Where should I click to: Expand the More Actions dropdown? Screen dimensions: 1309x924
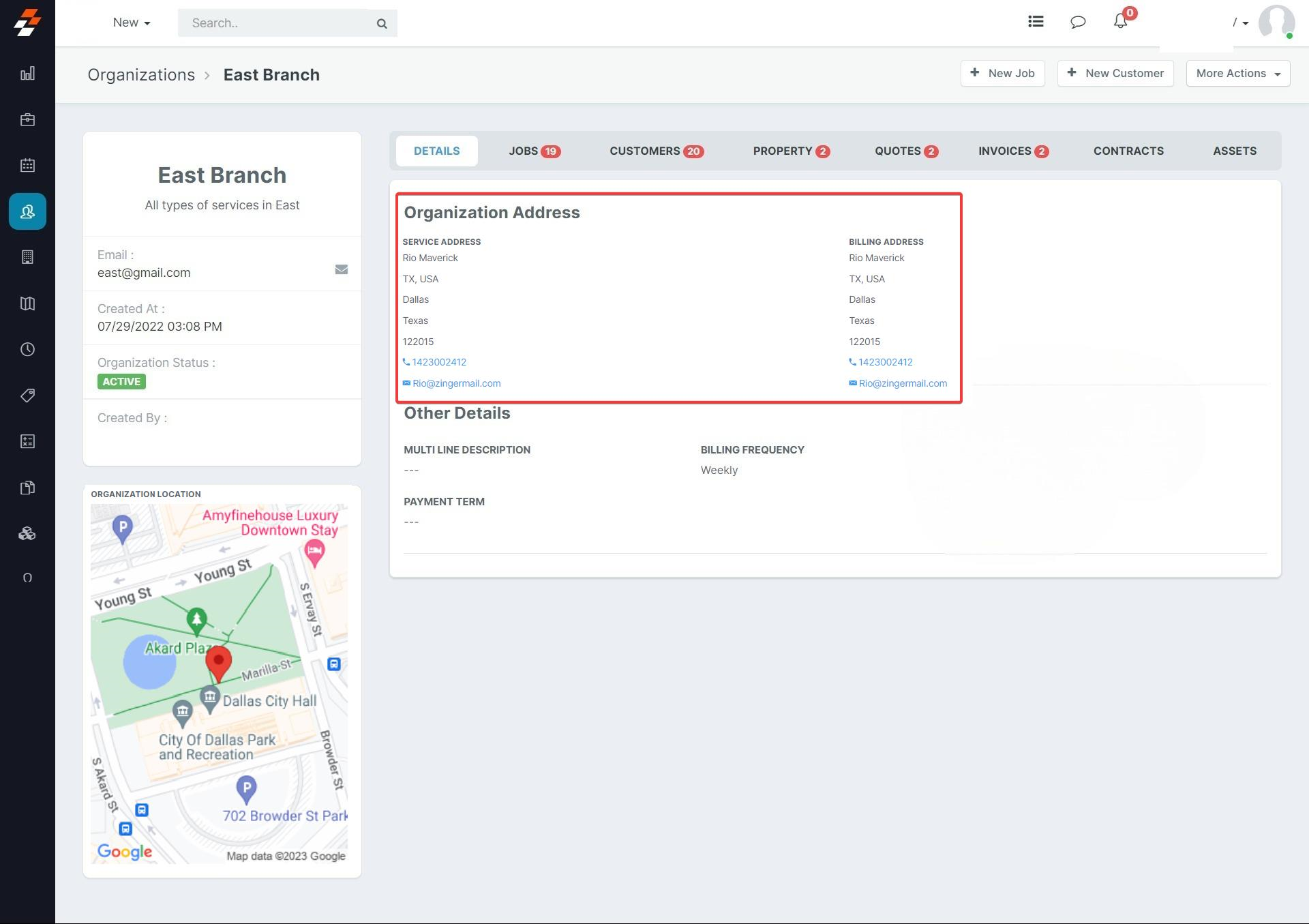click(x=1237, y=73)
